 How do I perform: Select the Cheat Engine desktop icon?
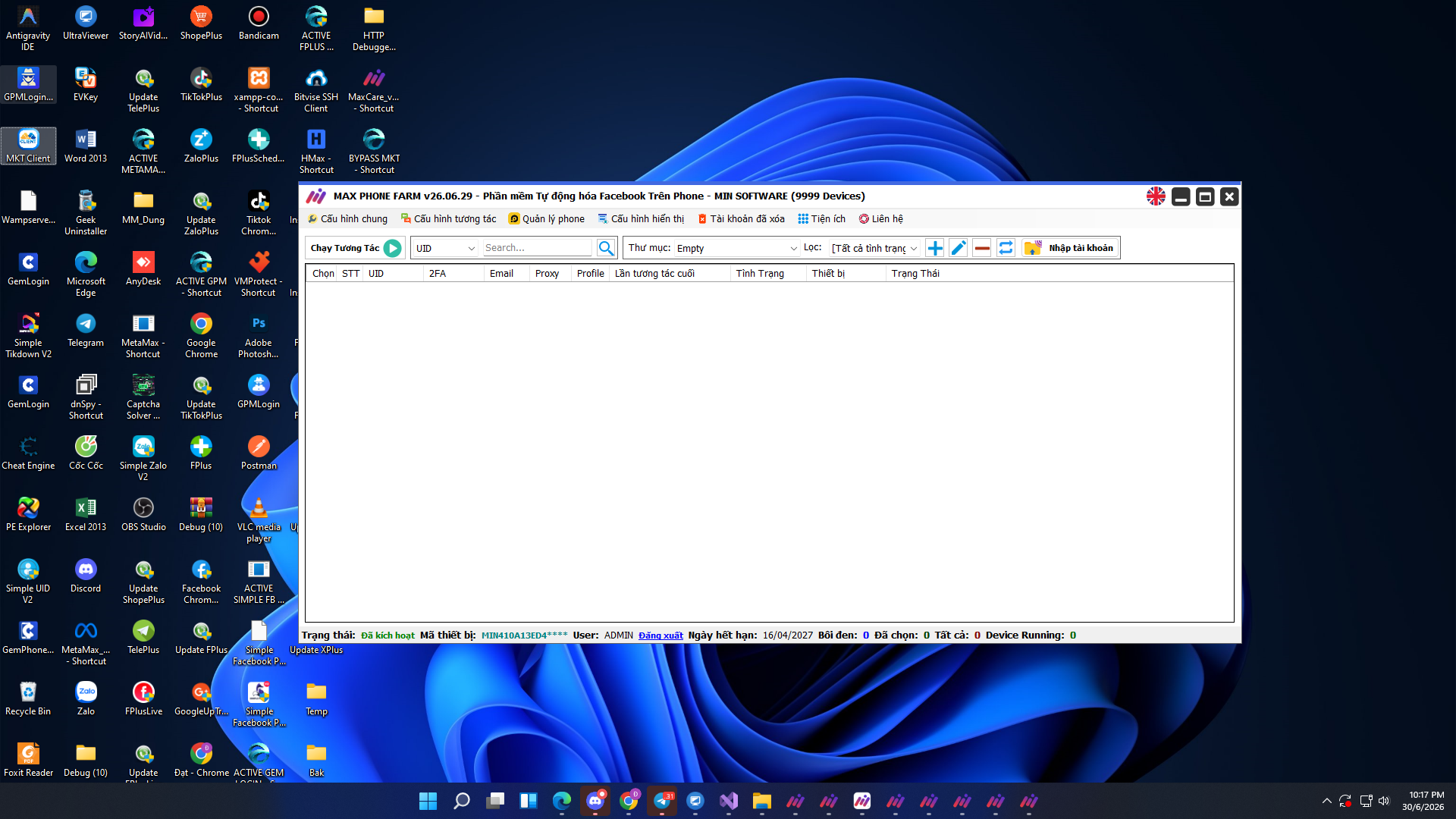(x=28, y=453)
